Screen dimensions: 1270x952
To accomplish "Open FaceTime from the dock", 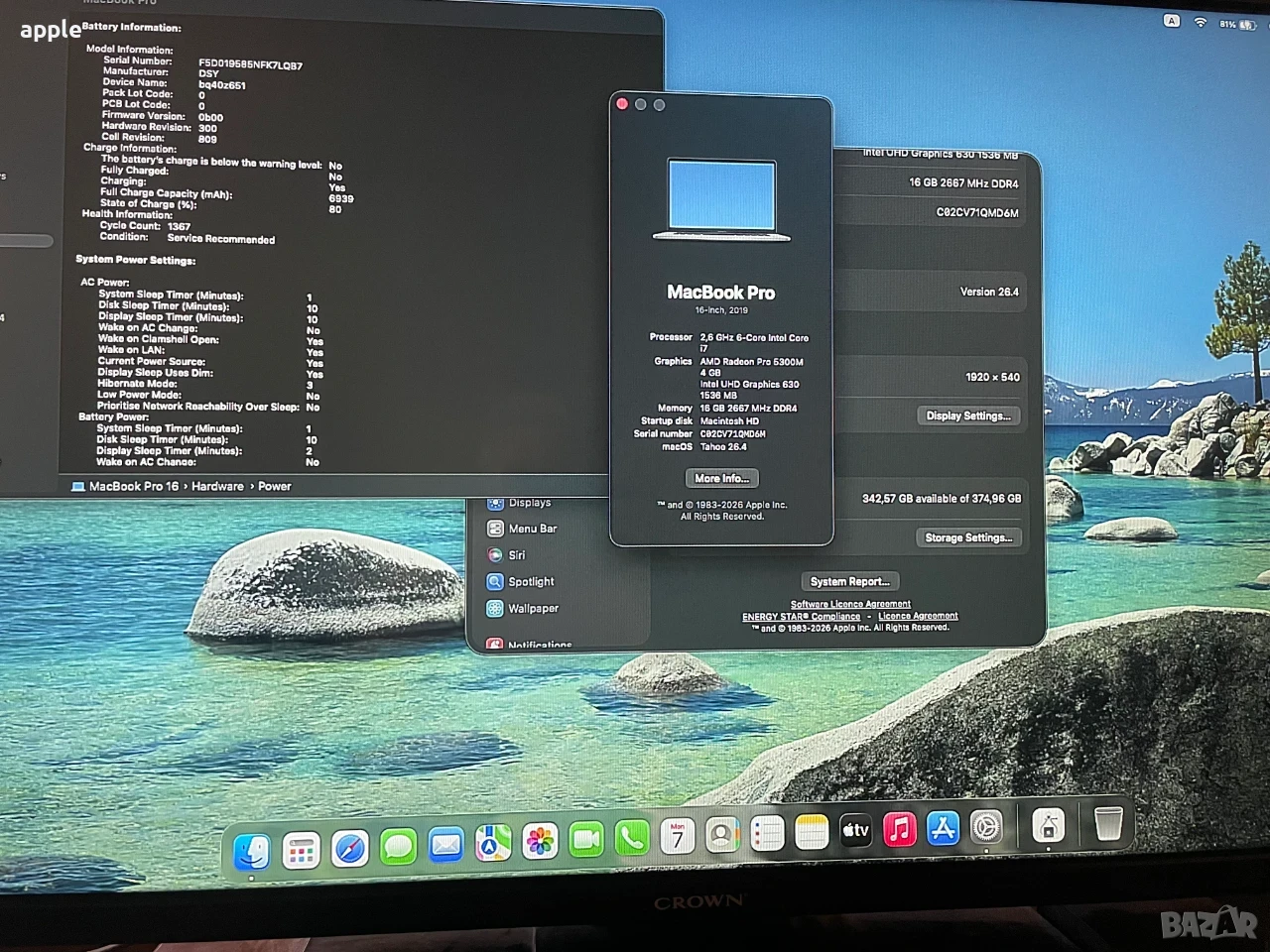I will point(586,840).
